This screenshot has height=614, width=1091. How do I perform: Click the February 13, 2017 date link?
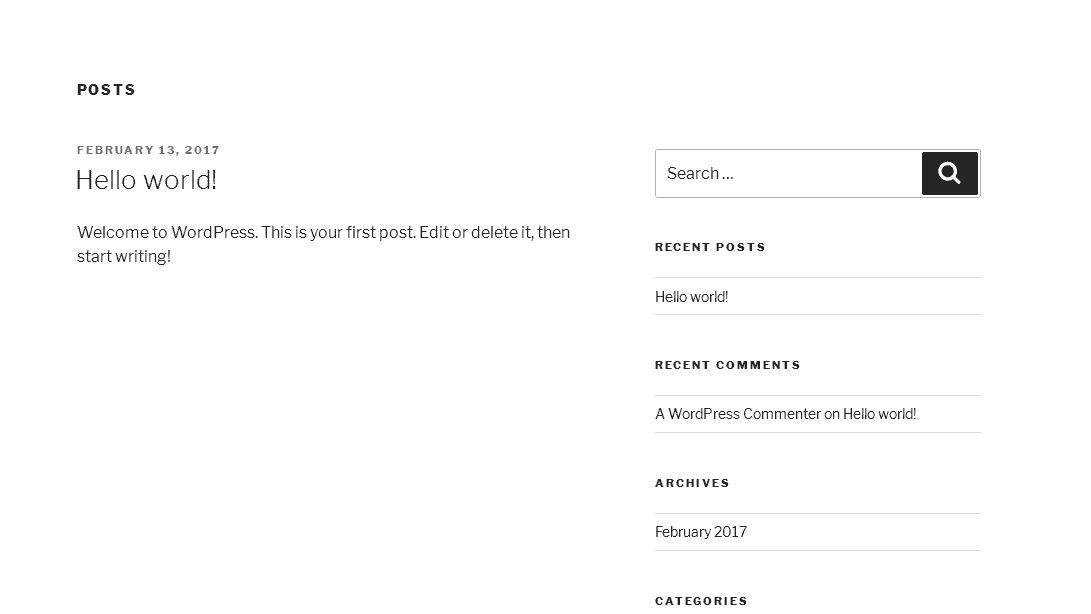148,150
